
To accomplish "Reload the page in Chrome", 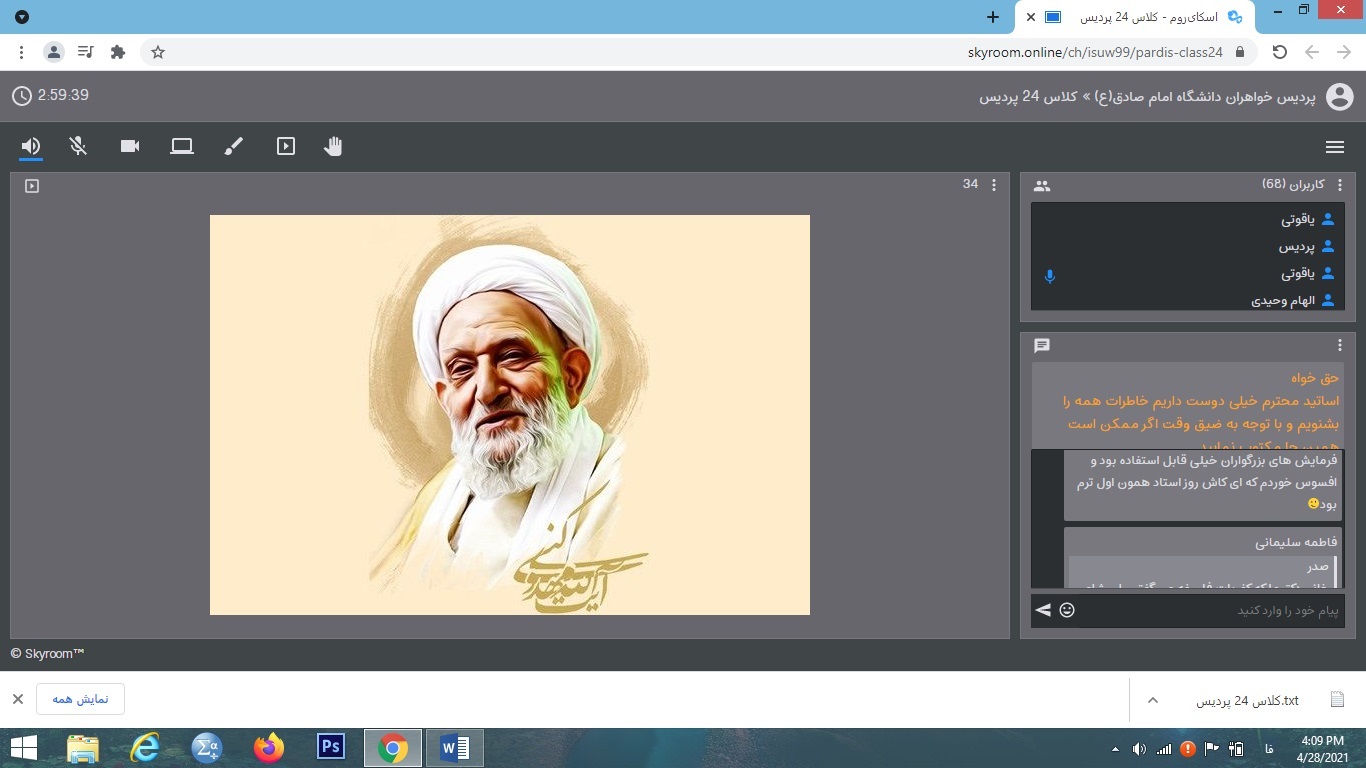I will (x=1279, y=52).
